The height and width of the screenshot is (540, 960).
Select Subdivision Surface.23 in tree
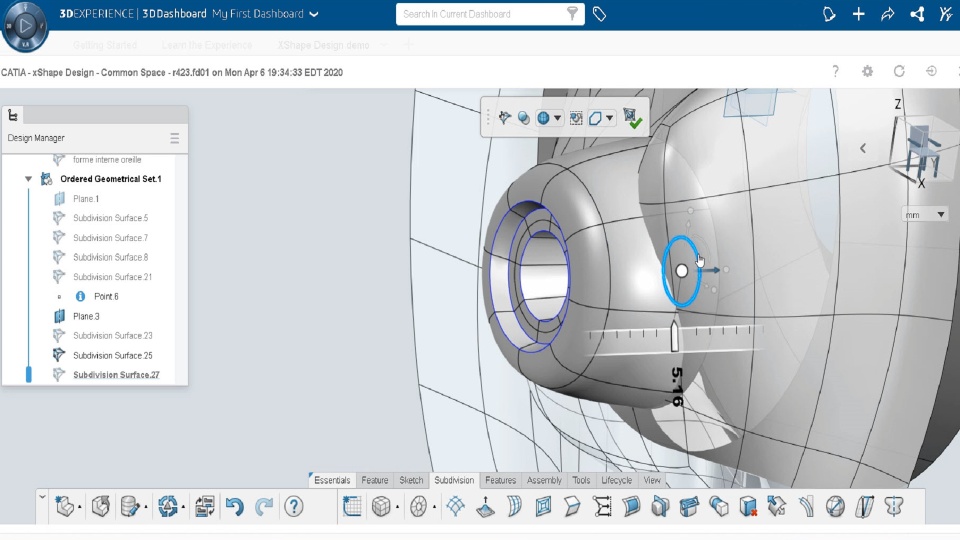(113, 336)
